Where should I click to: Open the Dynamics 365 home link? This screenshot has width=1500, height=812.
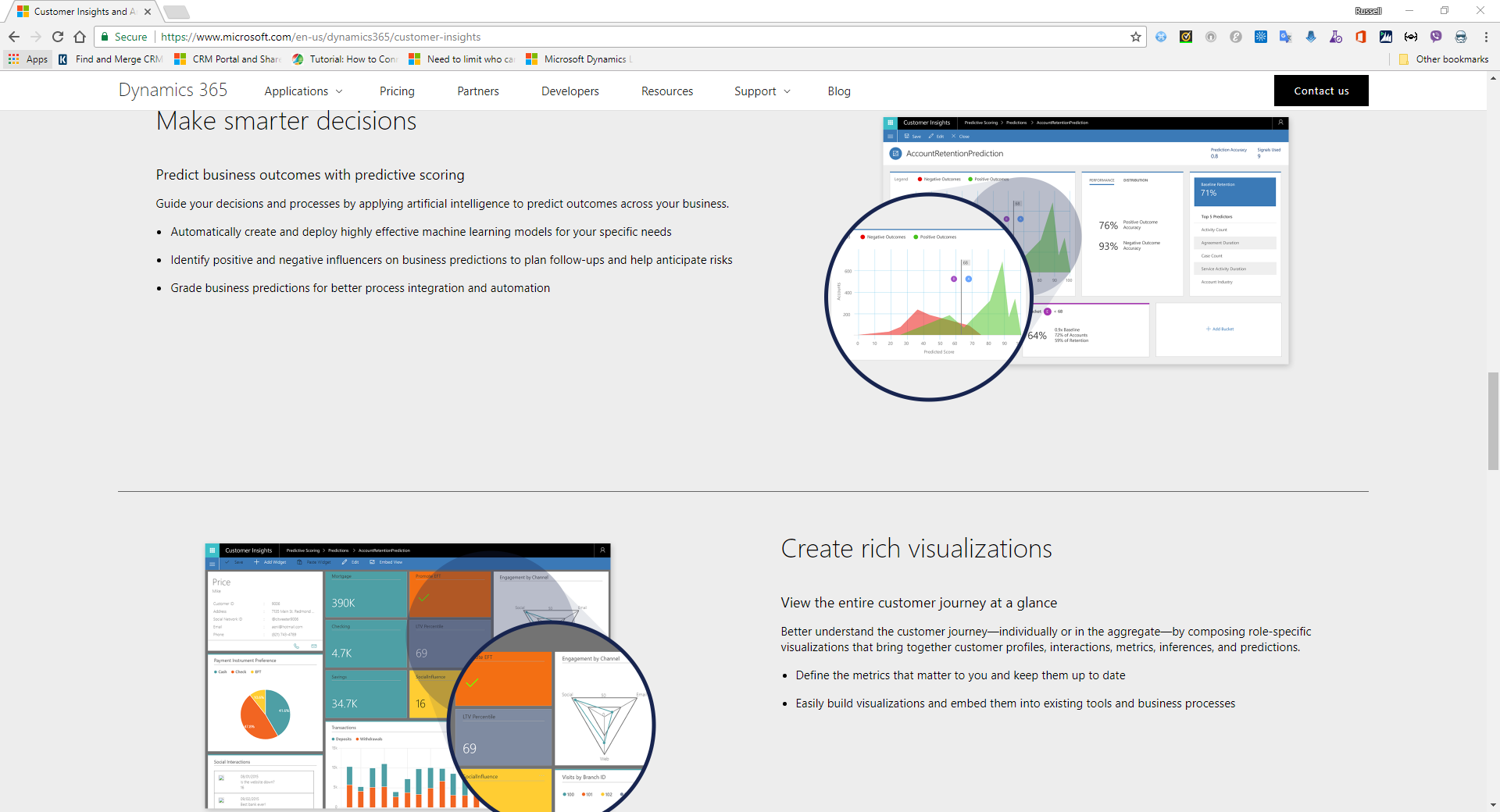point(173,91)
